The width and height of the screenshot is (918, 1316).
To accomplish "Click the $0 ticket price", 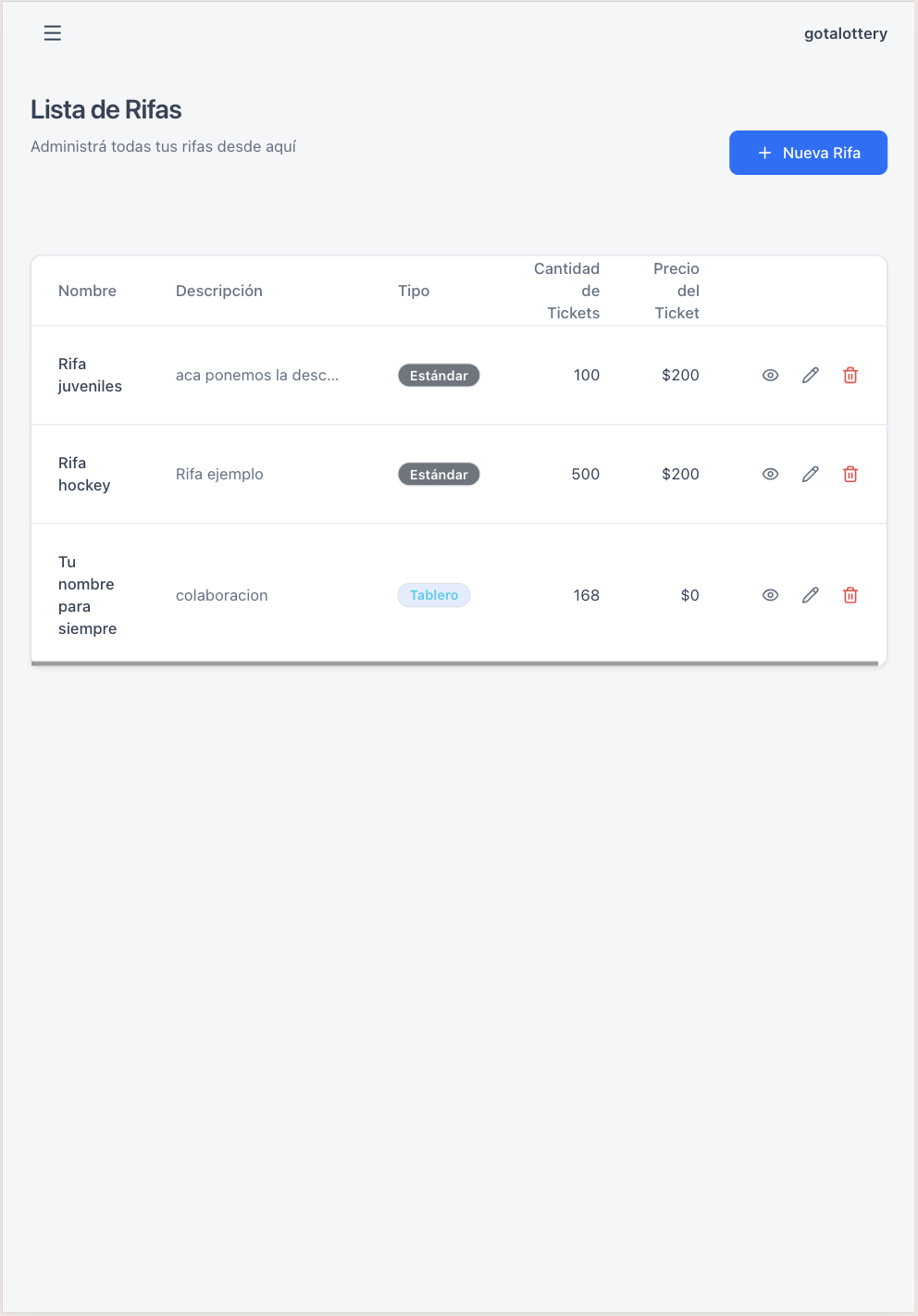I will tap(690, 595).
